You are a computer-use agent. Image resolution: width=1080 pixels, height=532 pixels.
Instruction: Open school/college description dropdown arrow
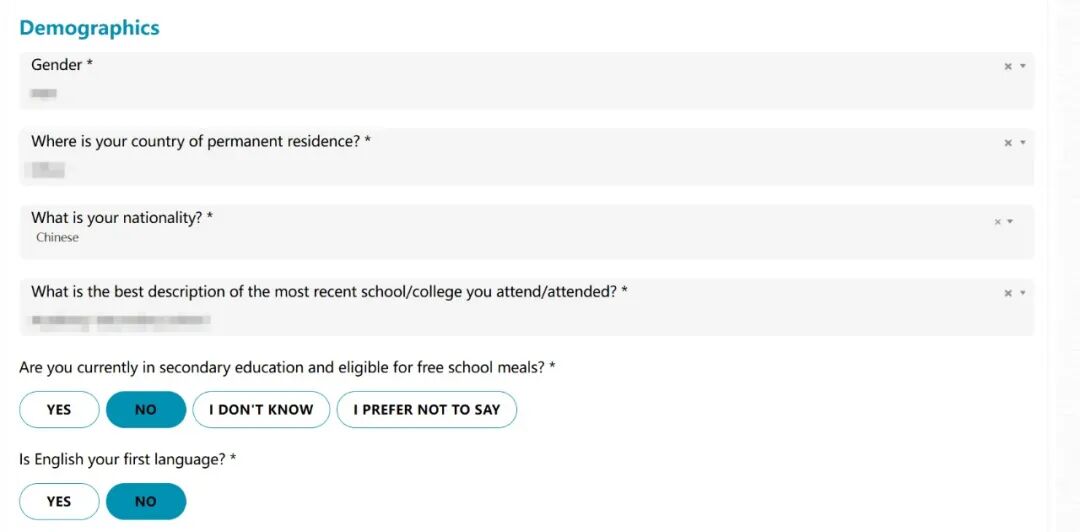1023,293
